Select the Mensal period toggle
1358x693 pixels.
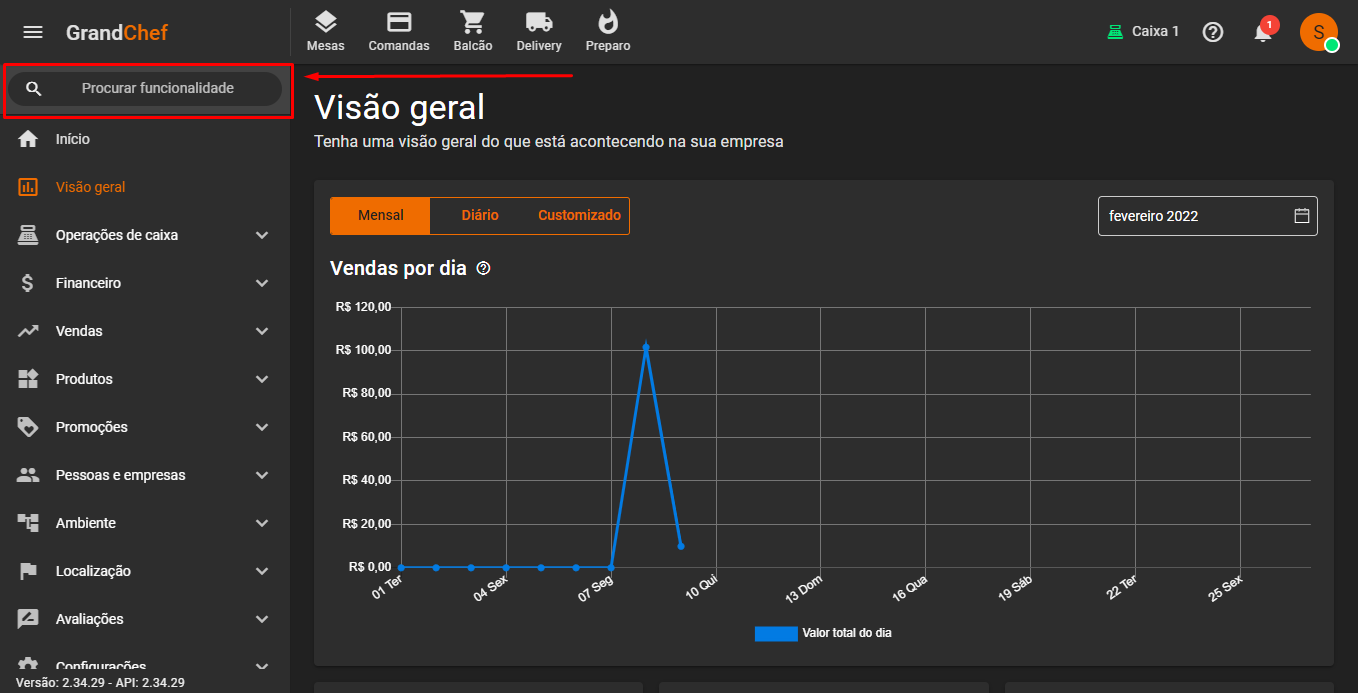(380, 216)
